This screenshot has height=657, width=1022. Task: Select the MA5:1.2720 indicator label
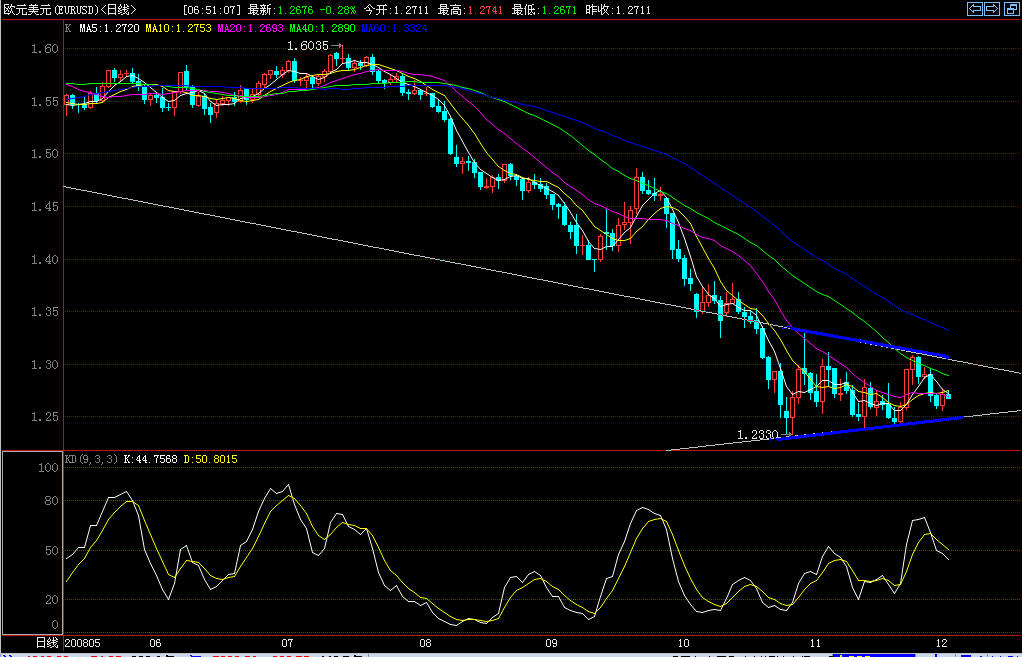[110, 28]
